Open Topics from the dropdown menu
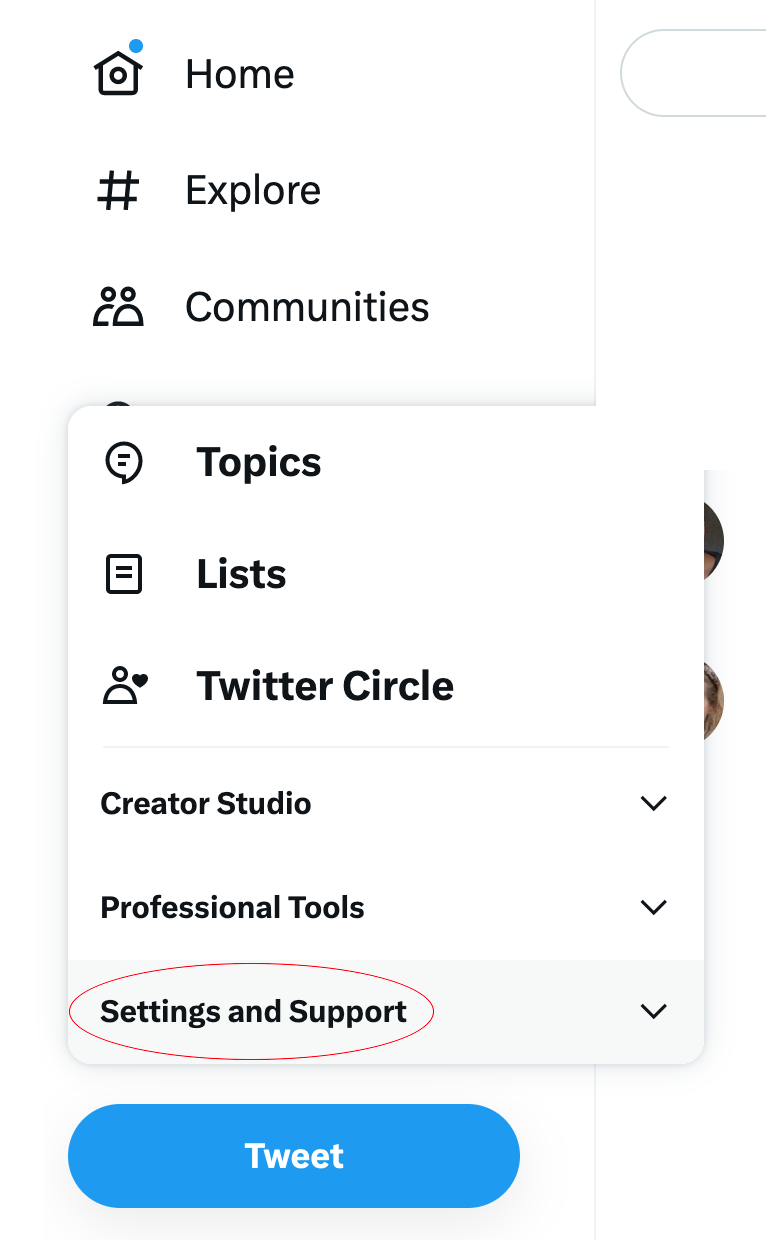Screen dimensions: 766x1240 click(258, 462)
